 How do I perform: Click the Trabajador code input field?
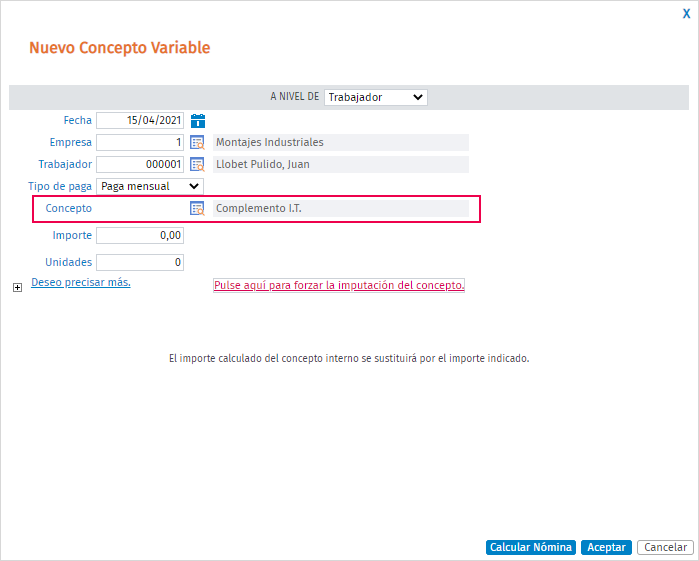click(x=140, y=164)
